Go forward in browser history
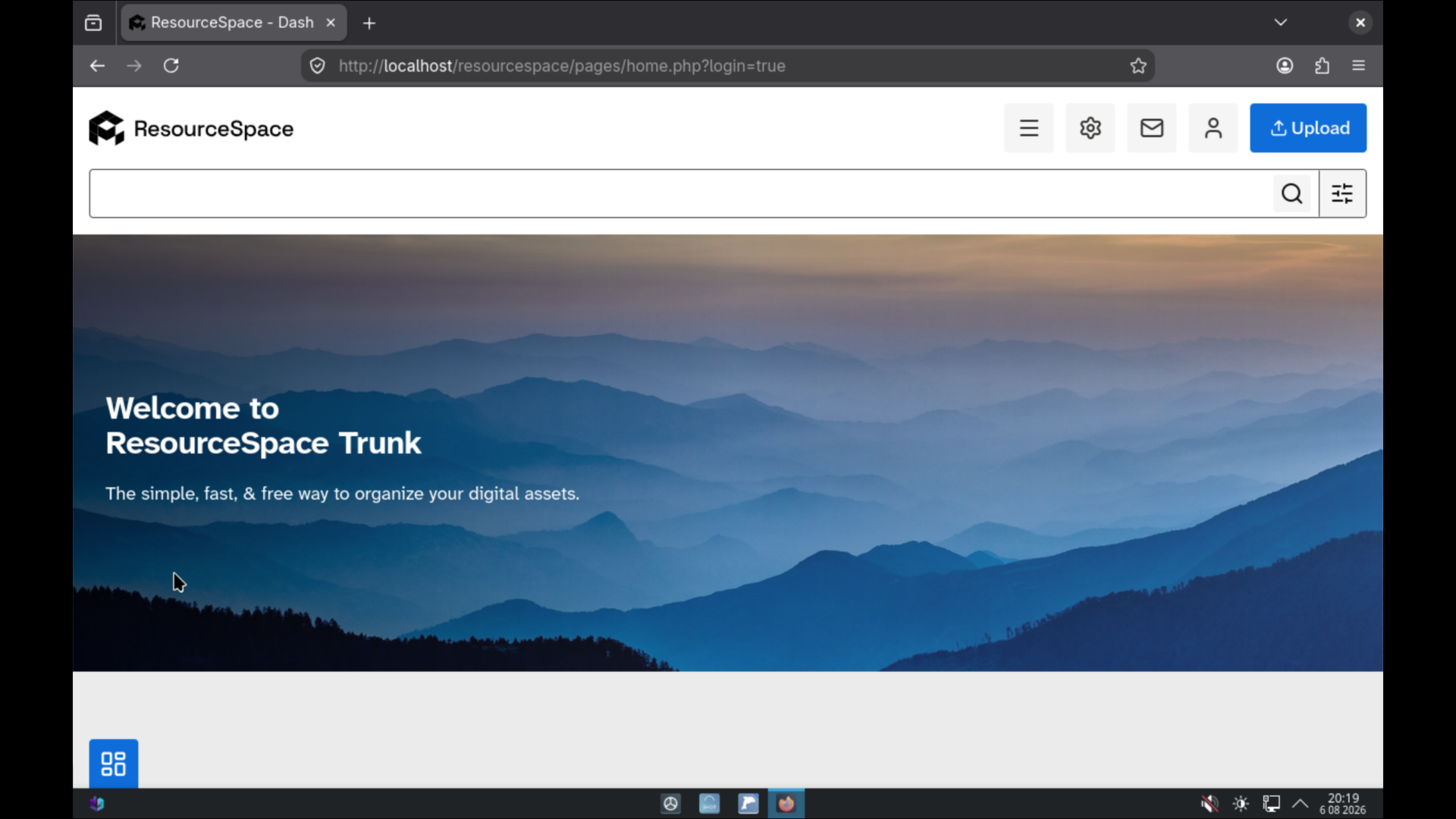This screenshot has width=1456, height=819. 134,66
